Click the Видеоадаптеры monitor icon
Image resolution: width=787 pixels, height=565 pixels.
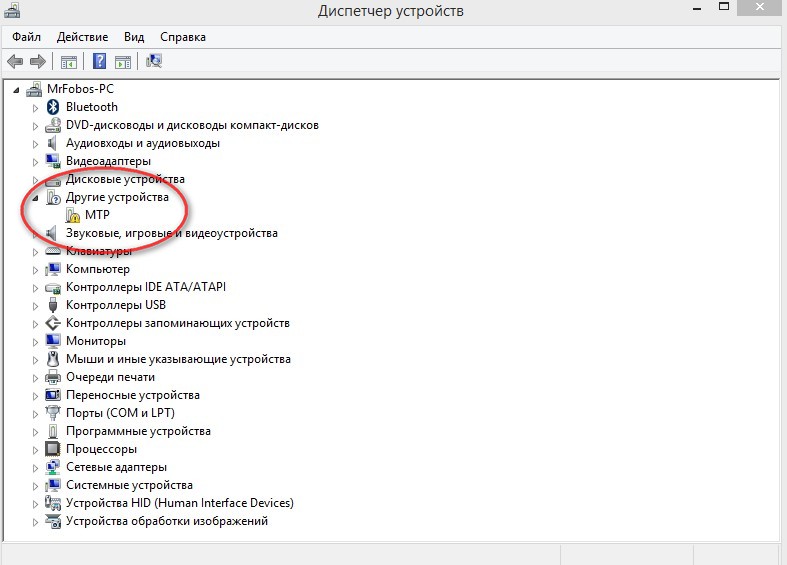(53, 161)
